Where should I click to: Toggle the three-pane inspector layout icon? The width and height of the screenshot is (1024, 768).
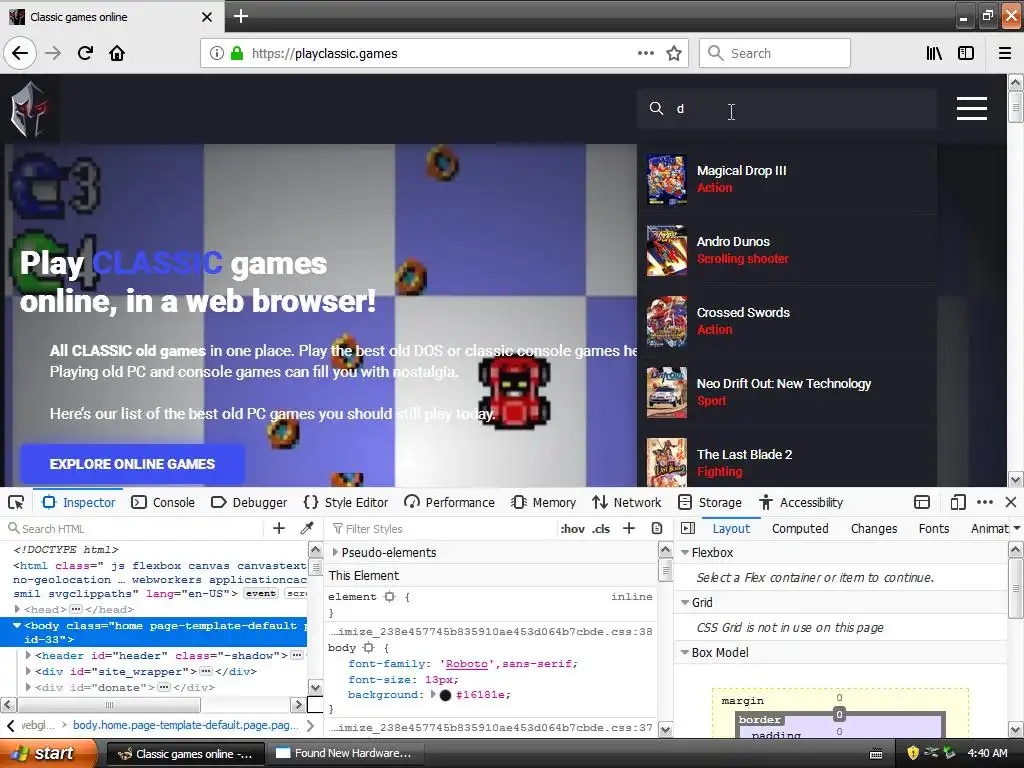(x=688, y=528)
